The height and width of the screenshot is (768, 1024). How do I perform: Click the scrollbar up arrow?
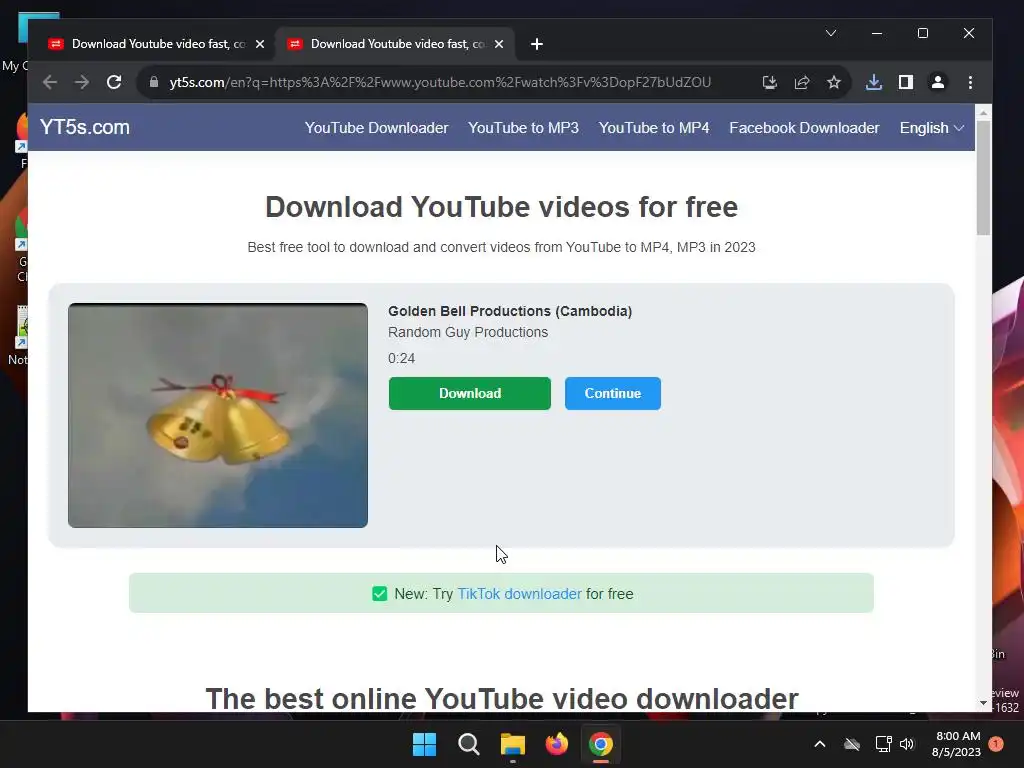click(984, 113)
